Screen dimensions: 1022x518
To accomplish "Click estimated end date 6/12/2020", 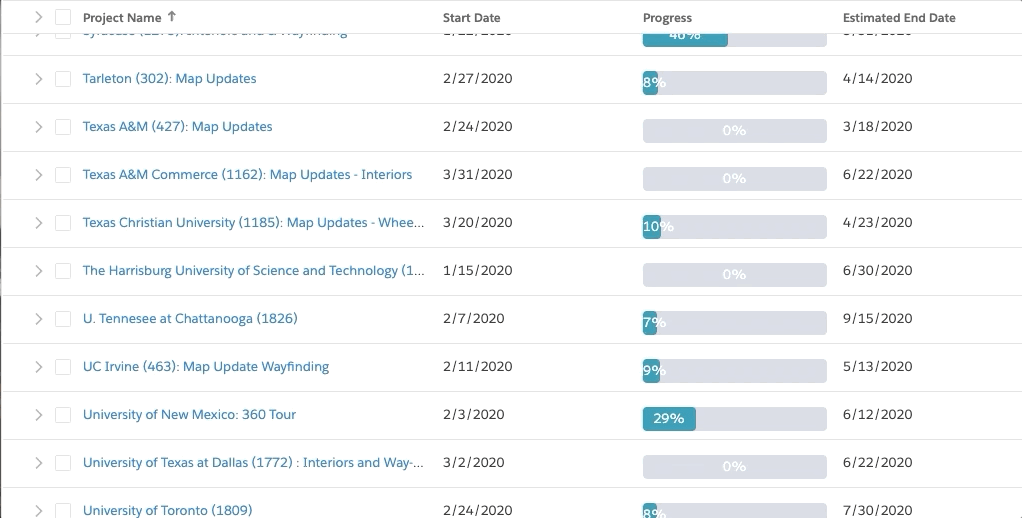I will pyautogui.click(x=877, y=414).
